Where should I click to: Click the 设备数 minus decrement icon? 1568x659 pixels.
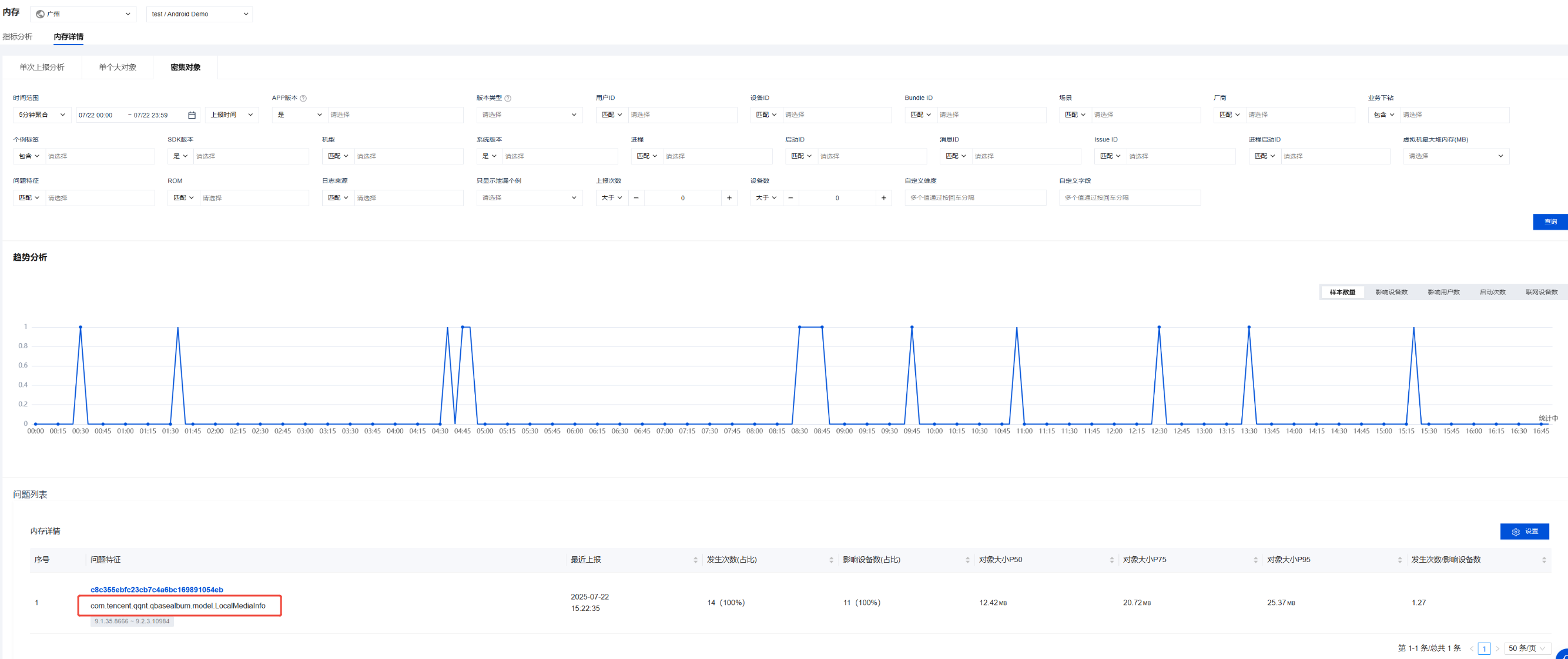pyautogui.click(x=790, y=198)
